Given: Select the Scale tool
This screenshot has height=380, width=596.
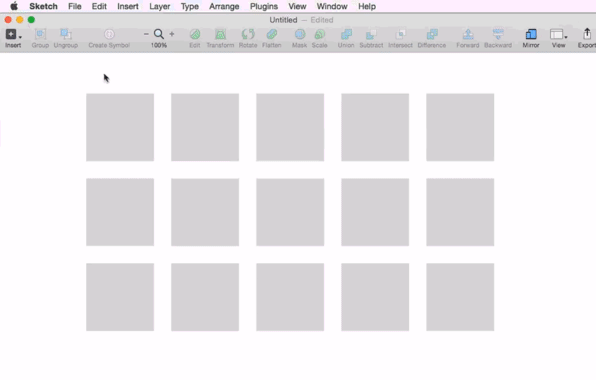Looking at the screenshot, I should click(320, 34).
